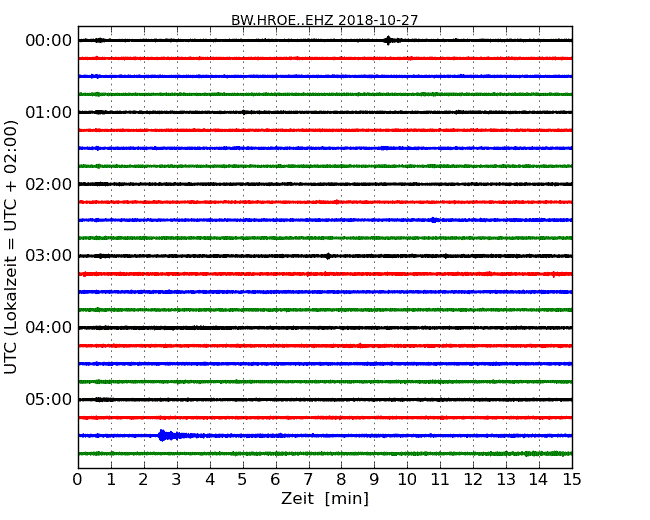This screenshot has height=520, width=650.
Task: Click the x-axis tick label 0
Action: tap(78, 479)
